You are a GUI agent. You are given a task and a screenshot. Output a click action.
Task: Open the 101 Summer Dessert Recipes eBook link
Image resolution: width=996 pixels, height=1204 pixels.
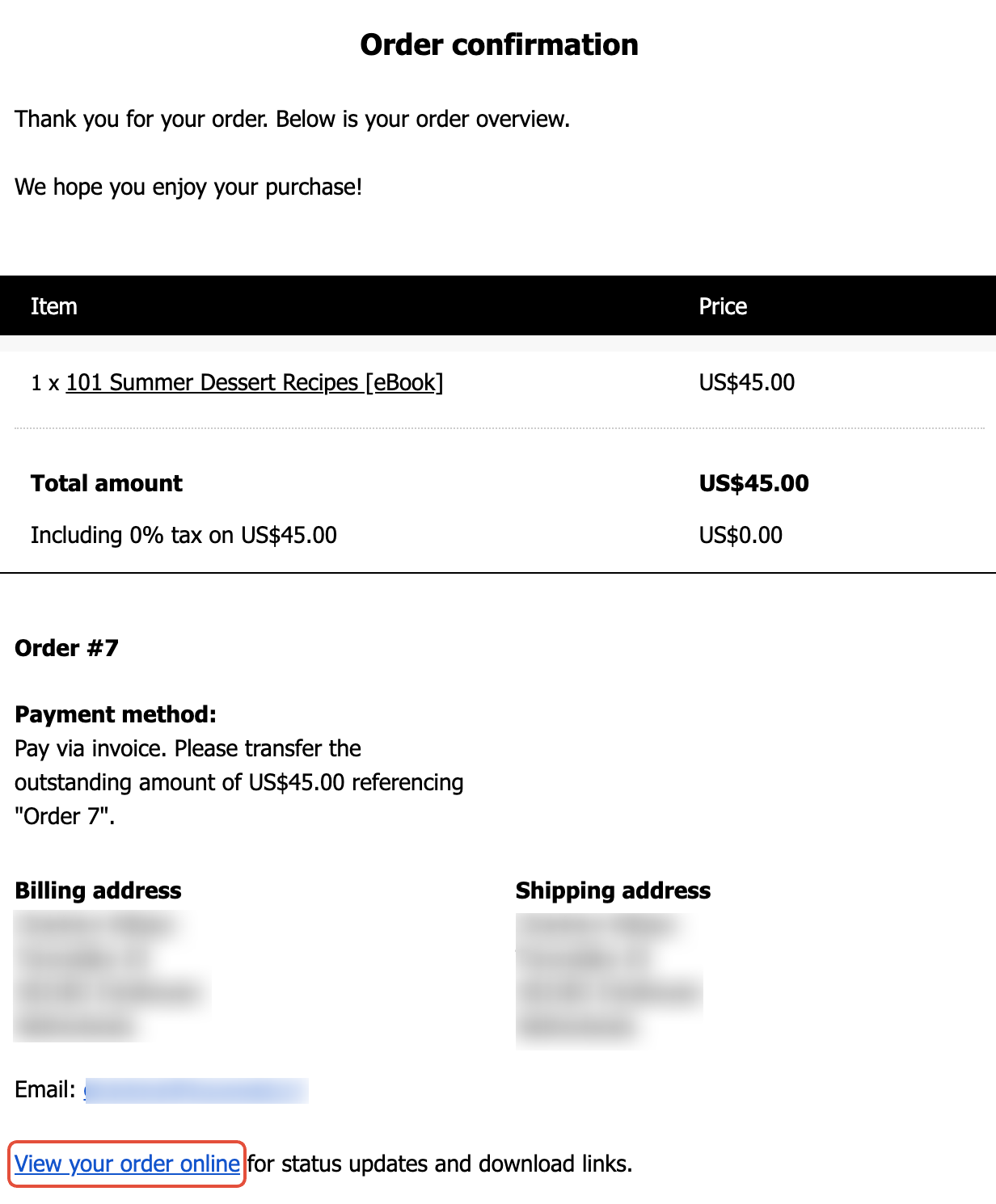[x=254, y=382]
